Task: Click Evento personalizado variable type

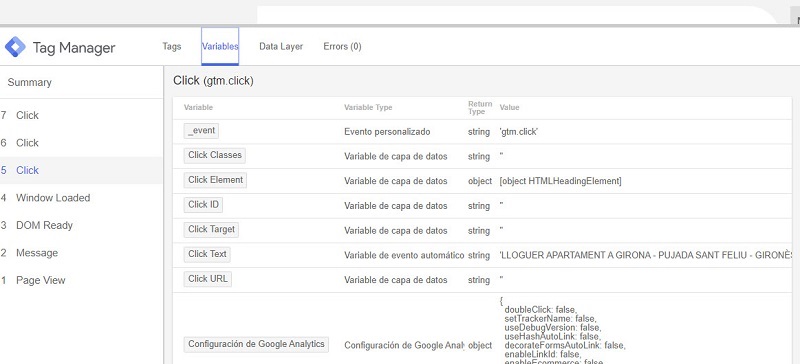Action: pos(387,132)
